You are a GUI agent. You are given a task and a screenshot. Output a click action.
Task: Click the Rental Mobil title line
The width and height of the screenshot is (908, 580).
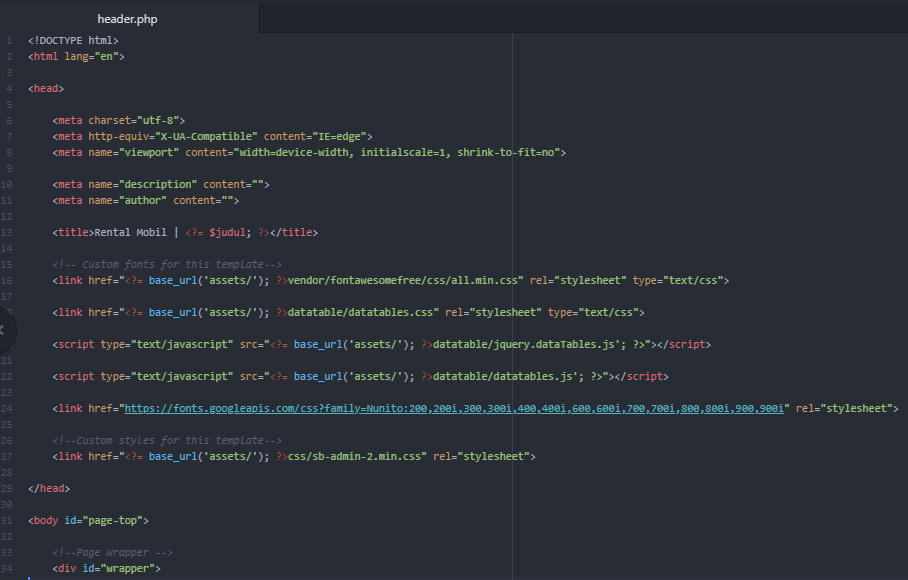tap(185, 232)
